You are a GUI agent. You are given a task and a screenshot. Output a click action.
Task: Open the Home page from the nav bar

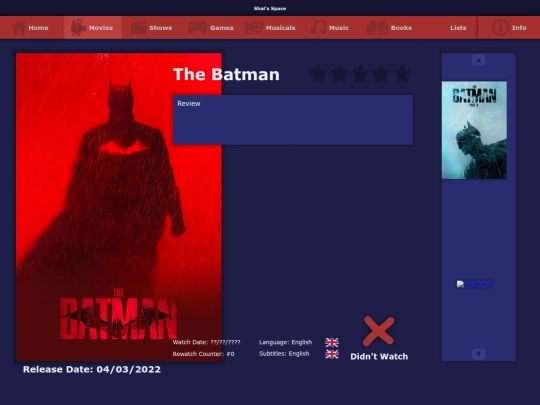coord(32,28)
